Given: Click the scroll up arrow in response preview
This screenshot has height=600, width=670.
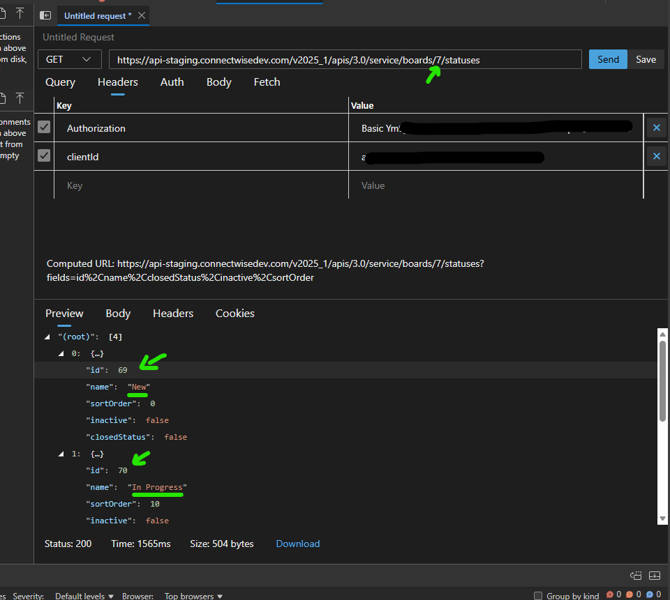Looking at the screenshot, I should [x=662, y=334].
